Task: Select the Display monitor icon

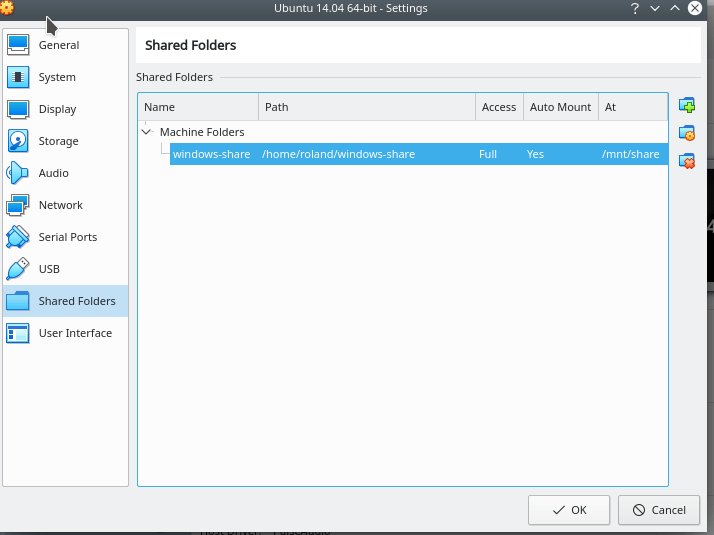Action: (19, 109)
